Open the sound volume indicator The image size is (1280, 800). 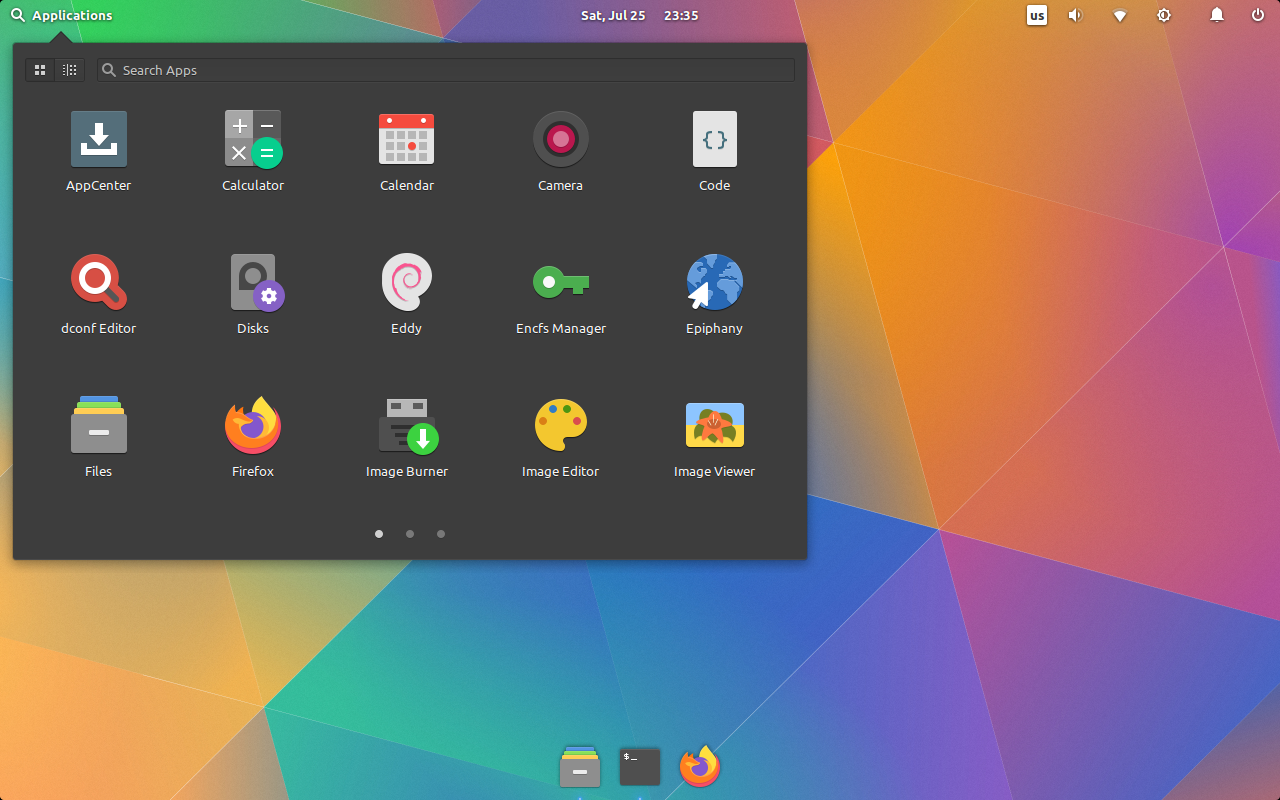click(1075, 15)
